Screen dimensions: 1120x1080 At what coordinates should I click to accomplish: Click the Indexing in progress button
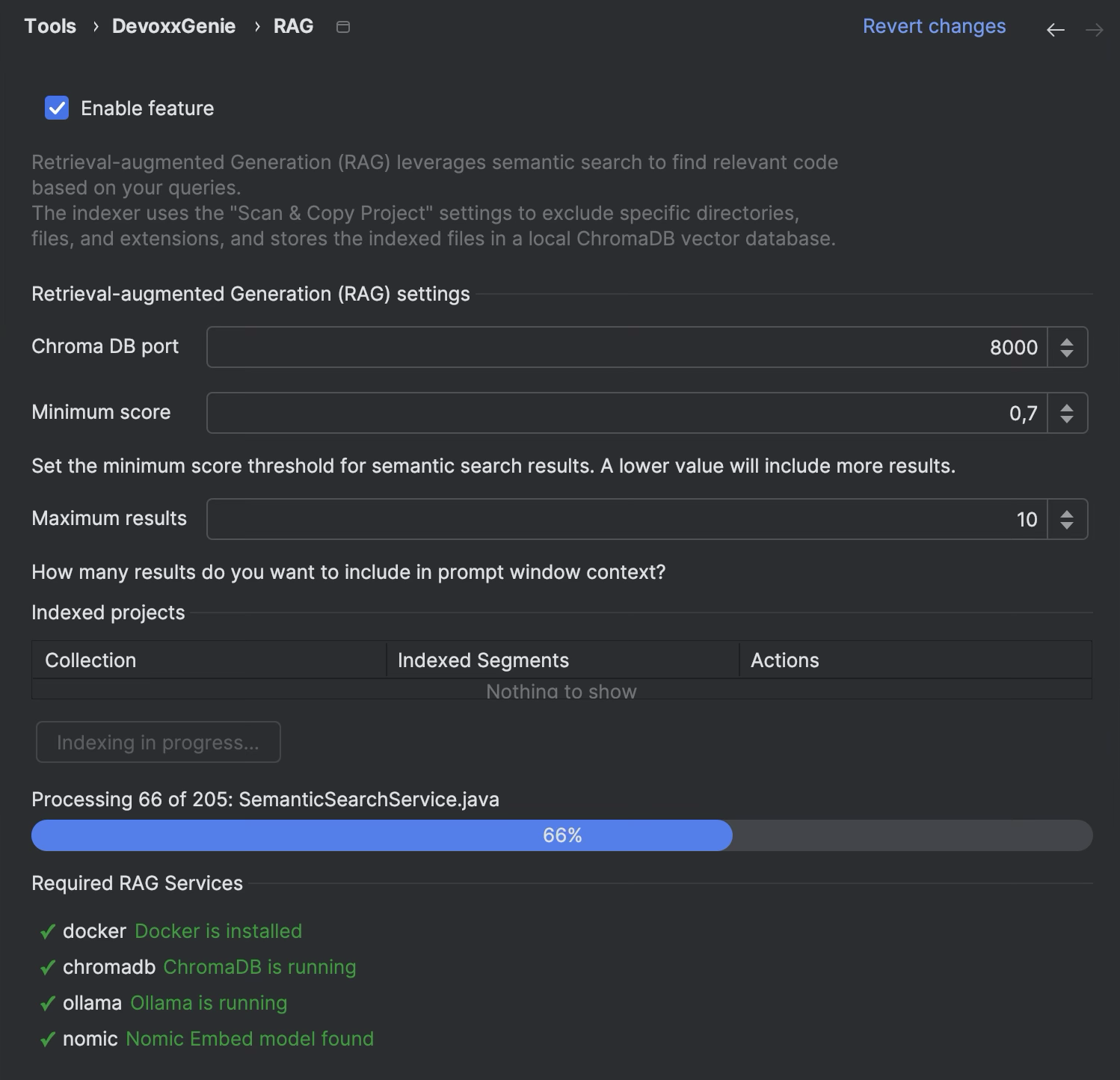click(159, 742)
